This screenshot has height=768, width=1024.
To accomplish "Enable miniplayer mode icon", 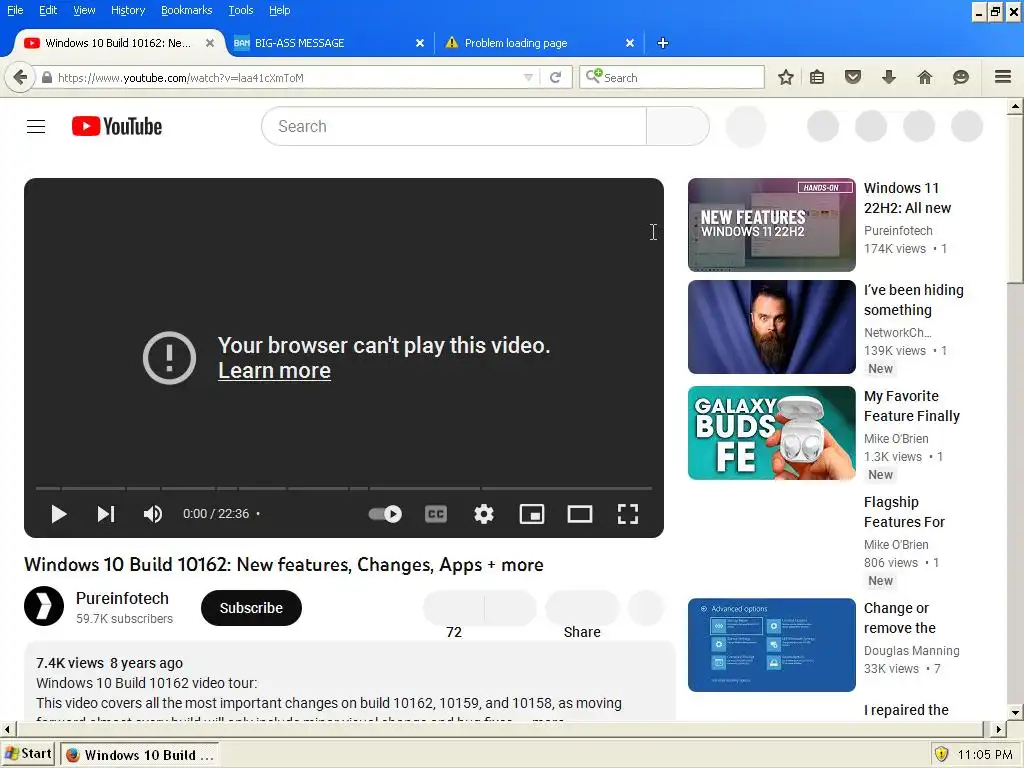I will (x=532, y=515).
